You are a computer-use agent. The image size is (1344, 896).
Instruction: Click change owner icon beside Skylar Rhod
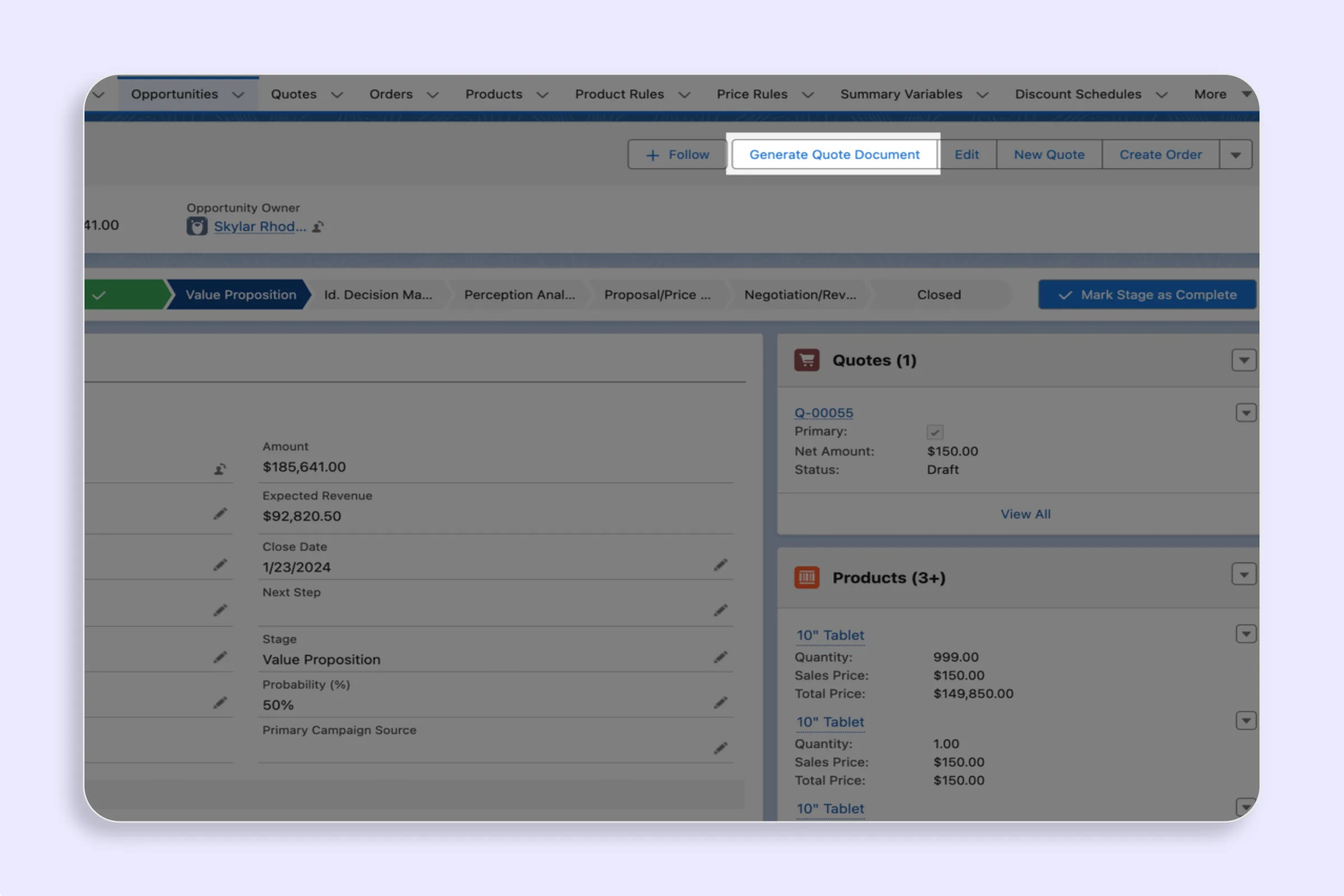coord(318,227)
